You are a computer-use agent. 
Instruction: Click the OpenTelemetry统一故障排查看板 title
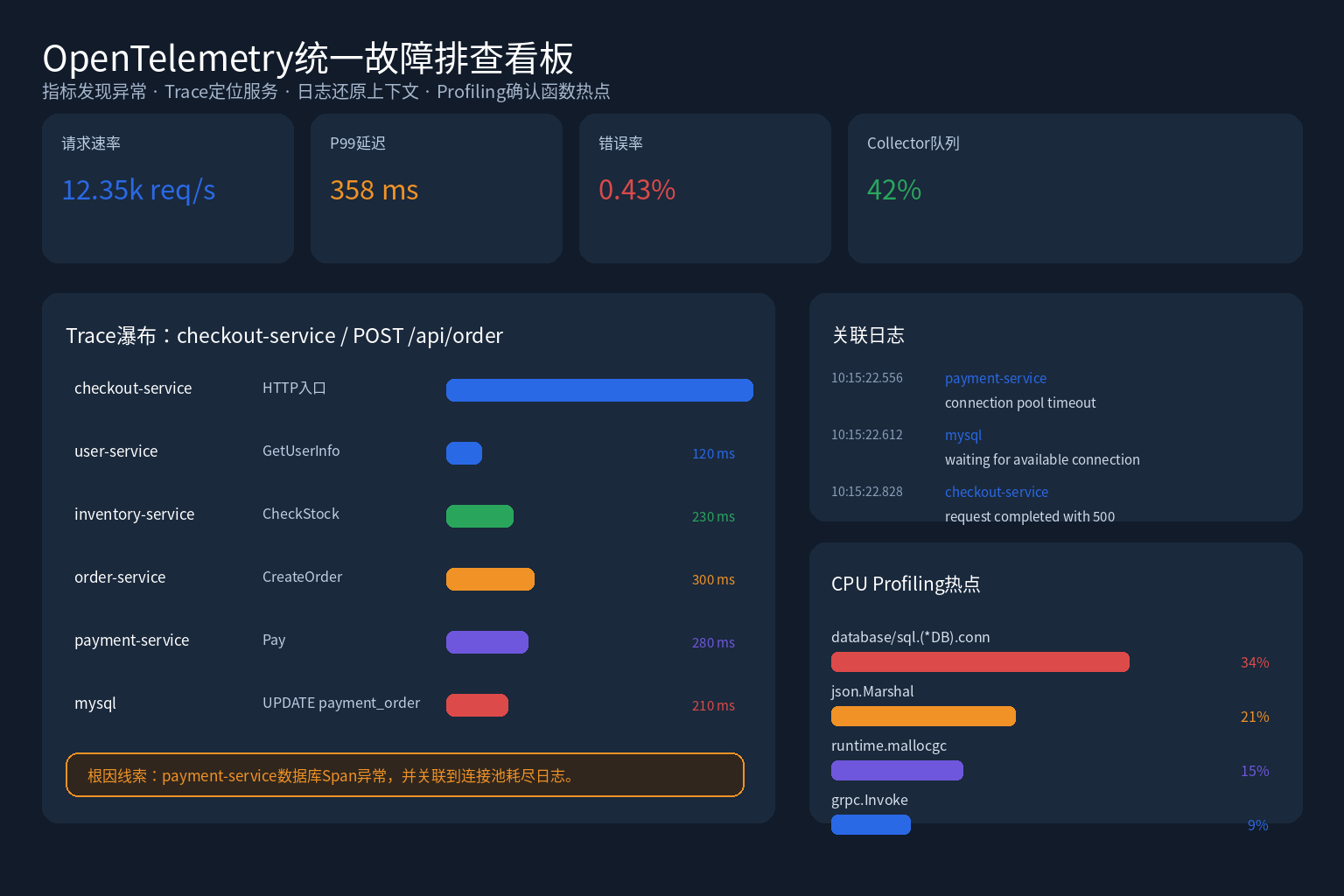coord(308,59)
